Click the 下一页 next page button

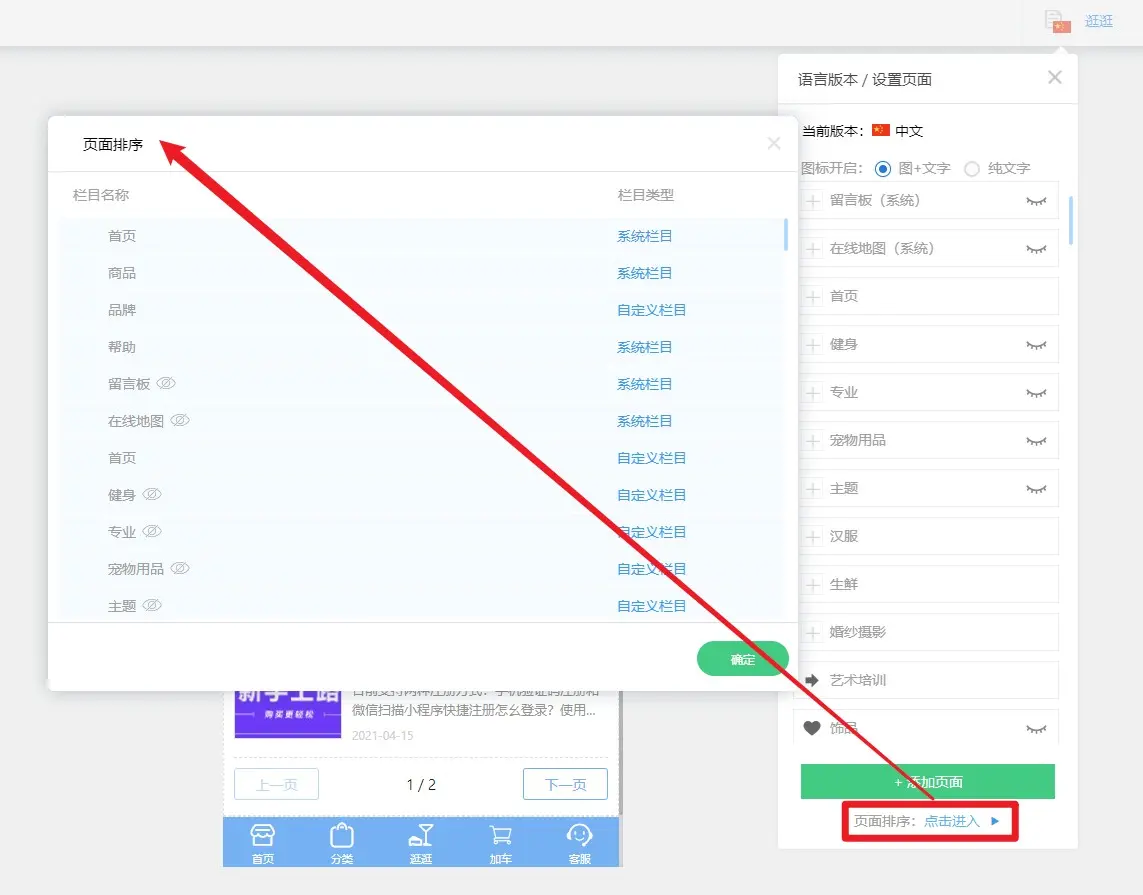(x=565, y=785)
